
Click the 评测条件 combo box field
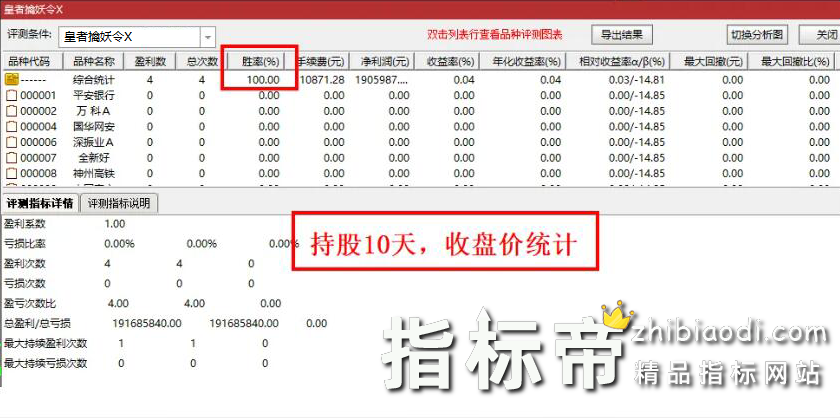click(130, 37)
